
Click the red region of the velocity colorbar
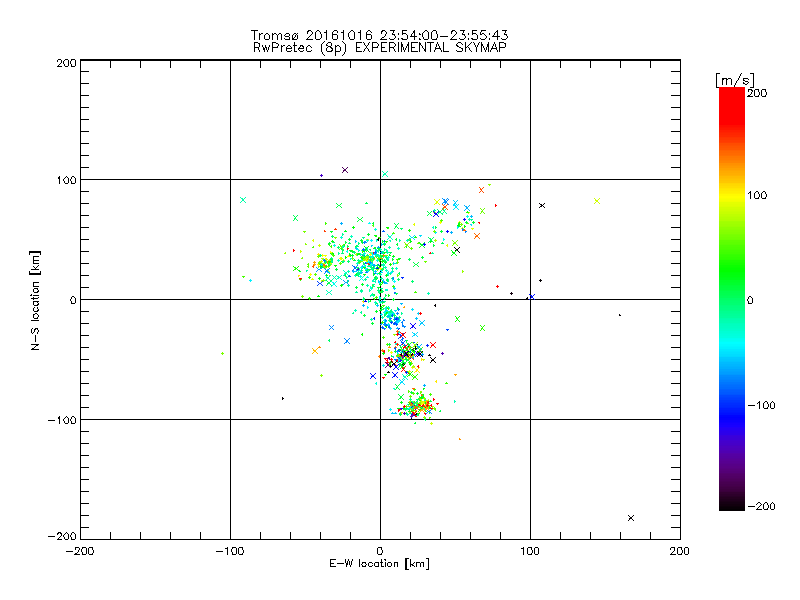[x=732, y=105]
